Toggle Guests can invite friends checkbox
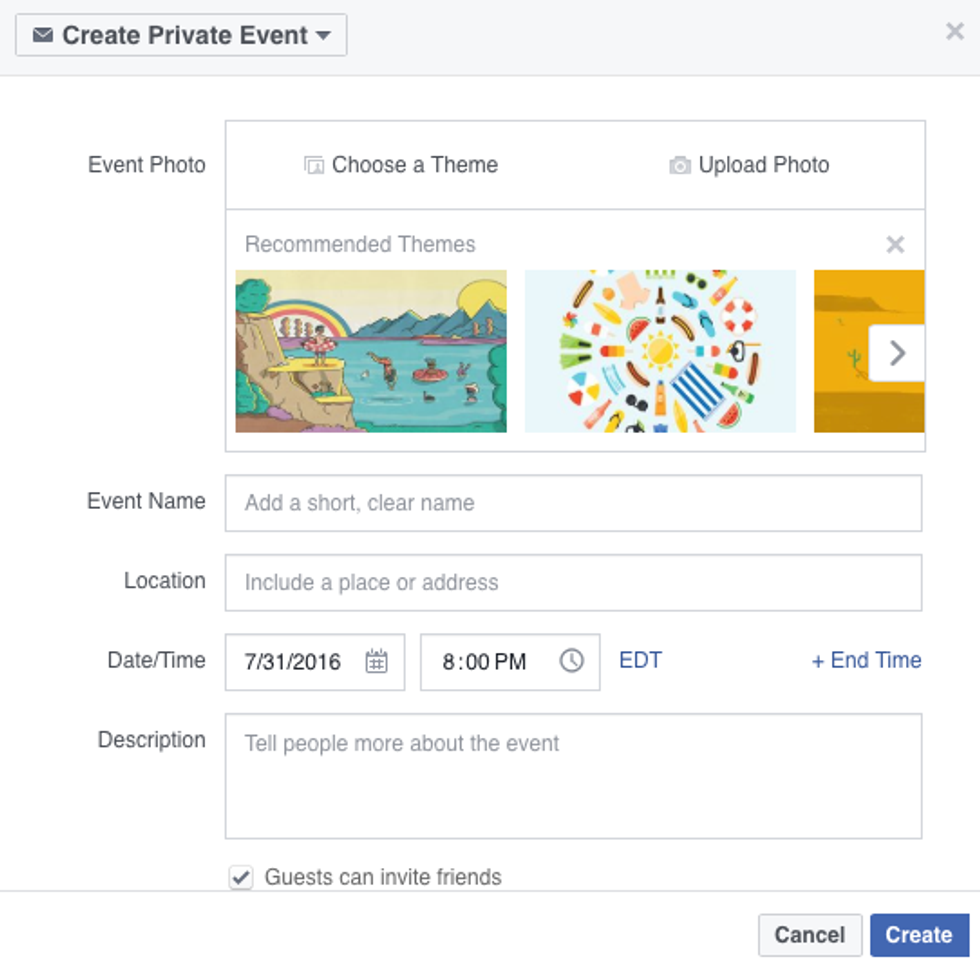Viewport: 980px width, 973px height. (x=241, y=878)
